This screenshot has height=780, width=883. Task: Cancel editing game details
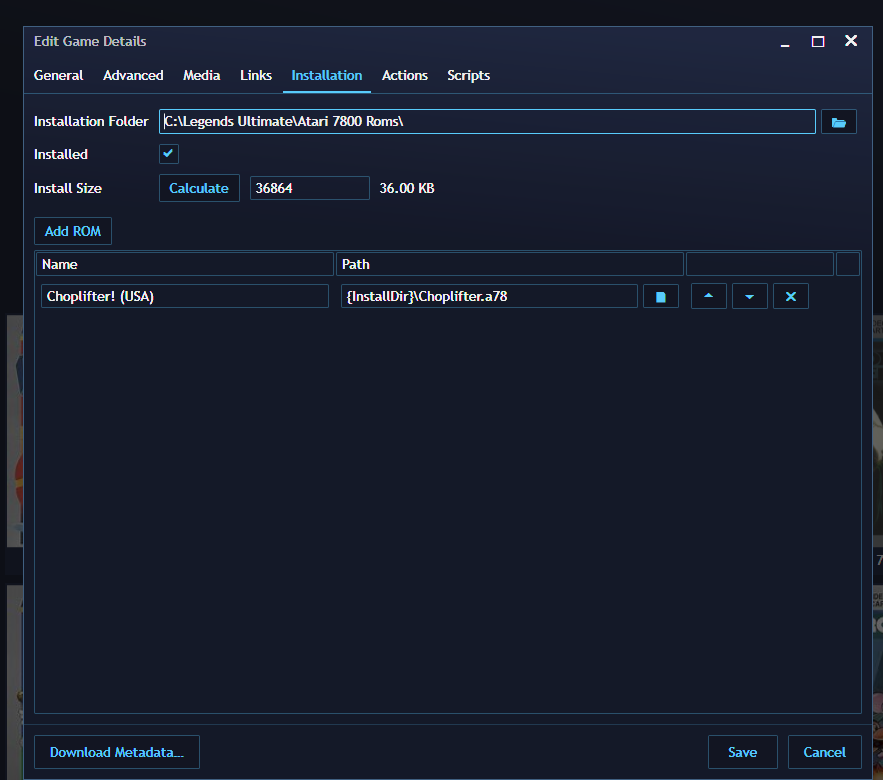pyautogui.click(x=824, y=752)
